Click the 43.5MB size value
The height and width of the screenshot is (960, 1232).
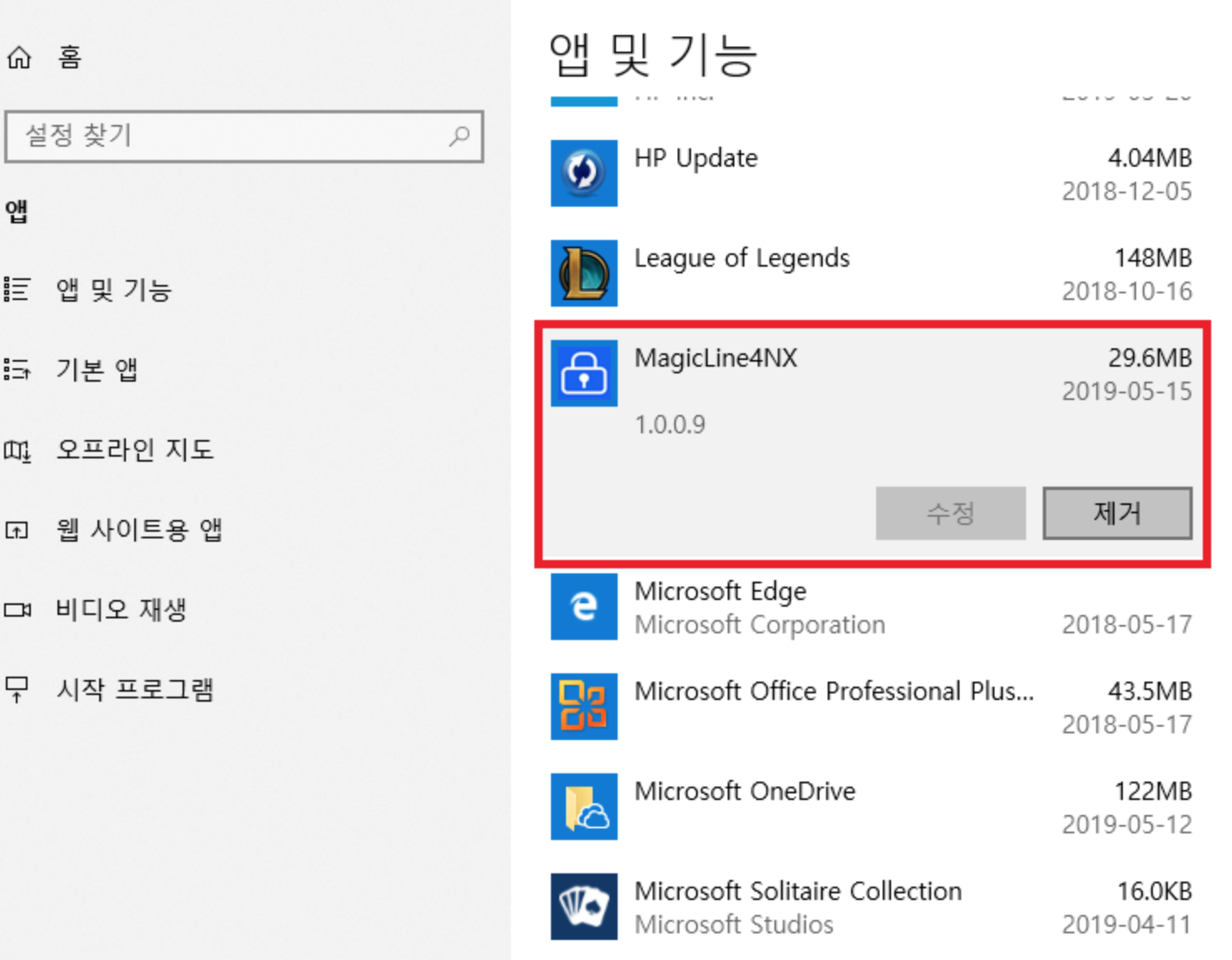(x=1150, y=692)
